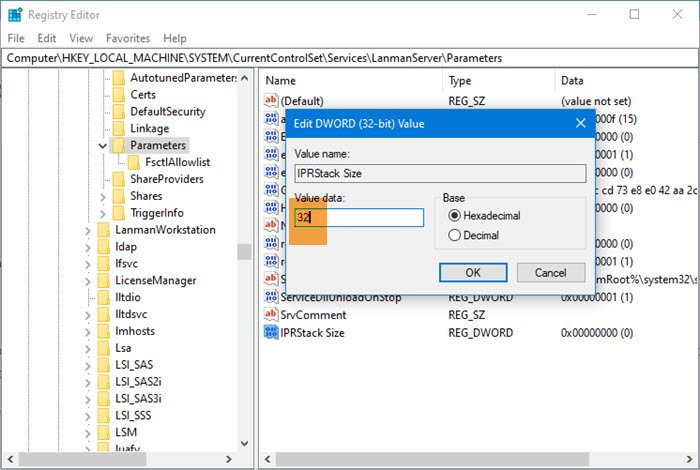700x470 pixels.
Task: Click the DWORD icon beside ServiceDllUnloadOnStop
Action: 271,297
